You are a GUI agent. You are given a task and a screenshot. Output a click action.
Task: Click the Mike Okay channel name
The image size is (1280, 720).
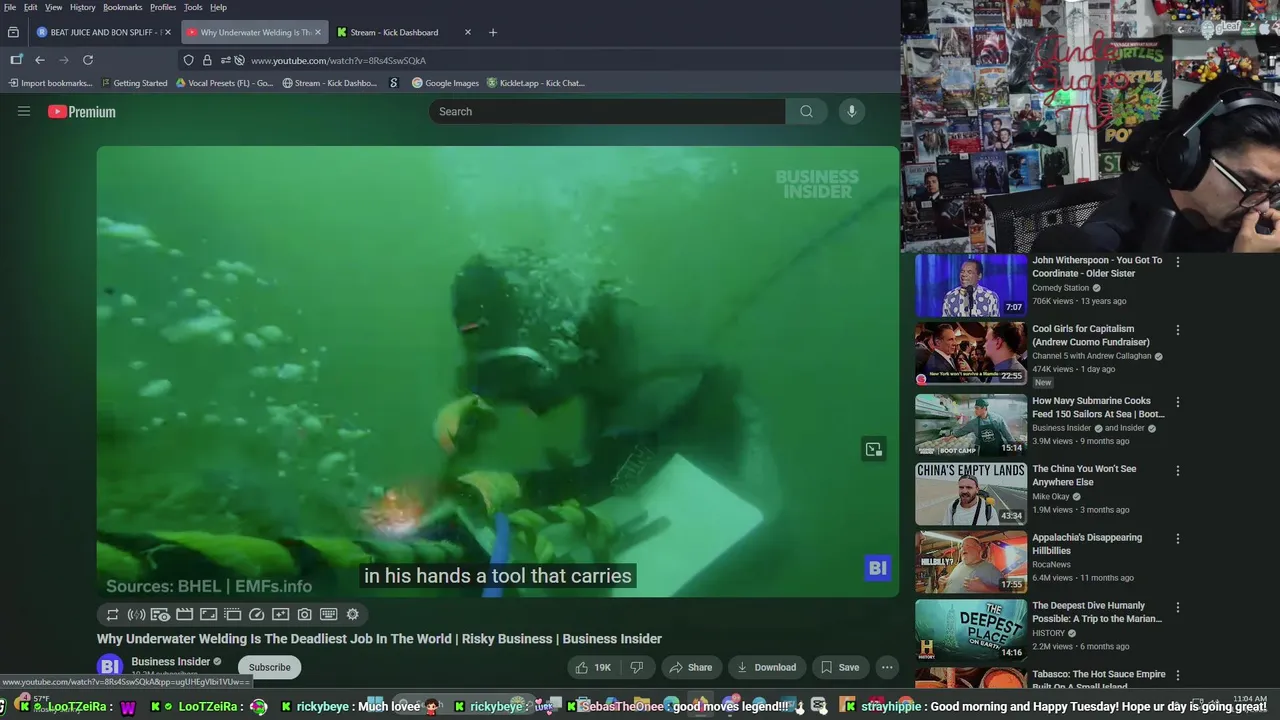(1050, 496)
